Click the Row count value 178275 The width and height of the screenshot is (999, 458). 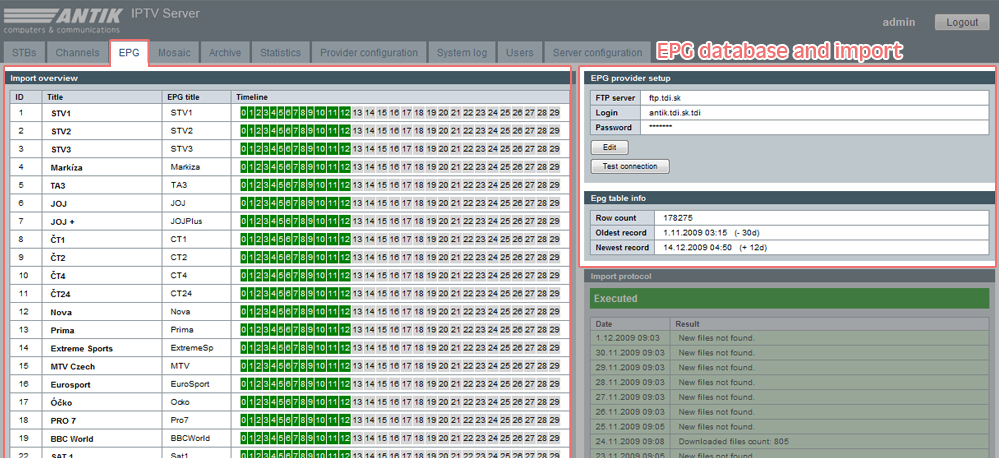coord(678,218)
